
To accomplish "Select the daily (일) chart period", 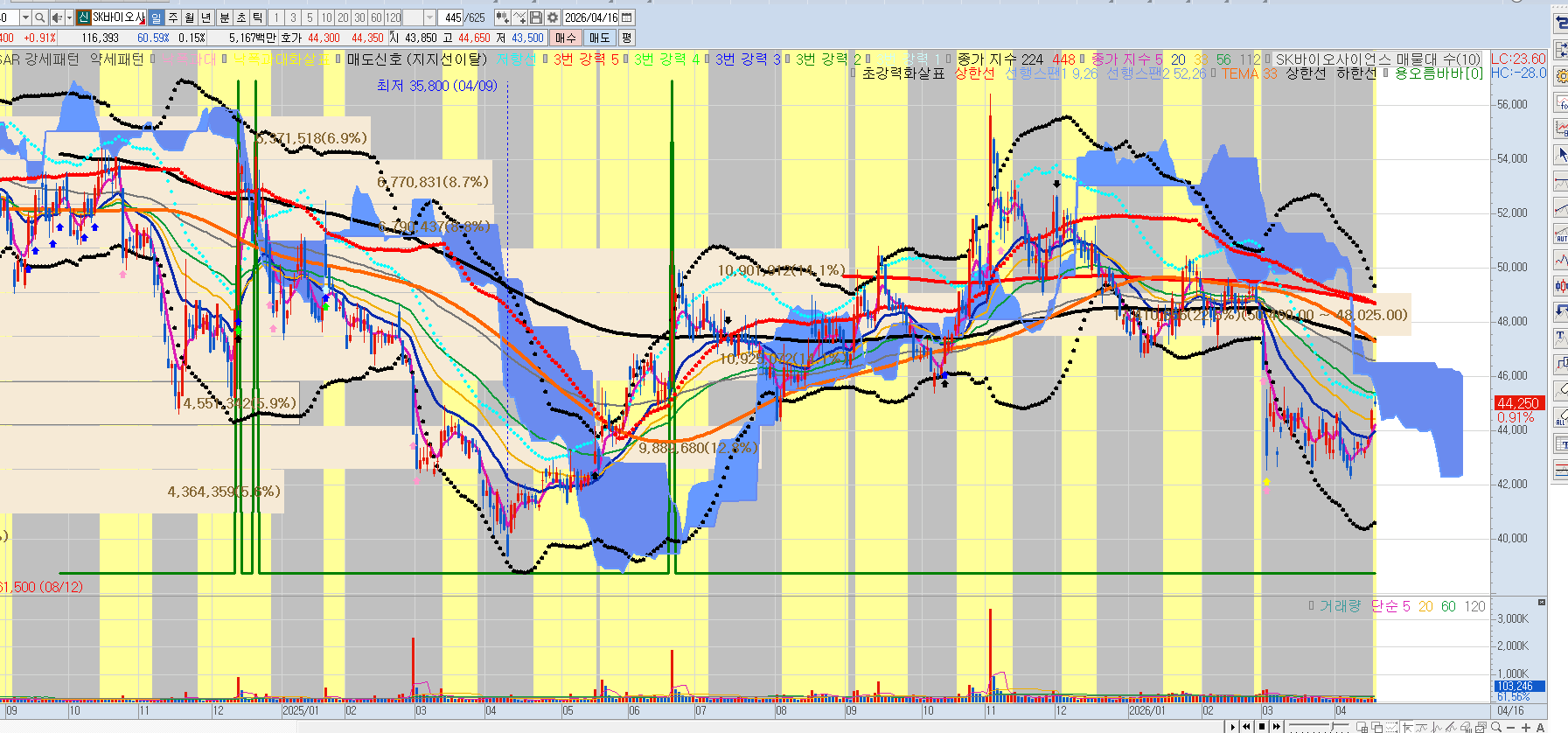I will 157,17.
